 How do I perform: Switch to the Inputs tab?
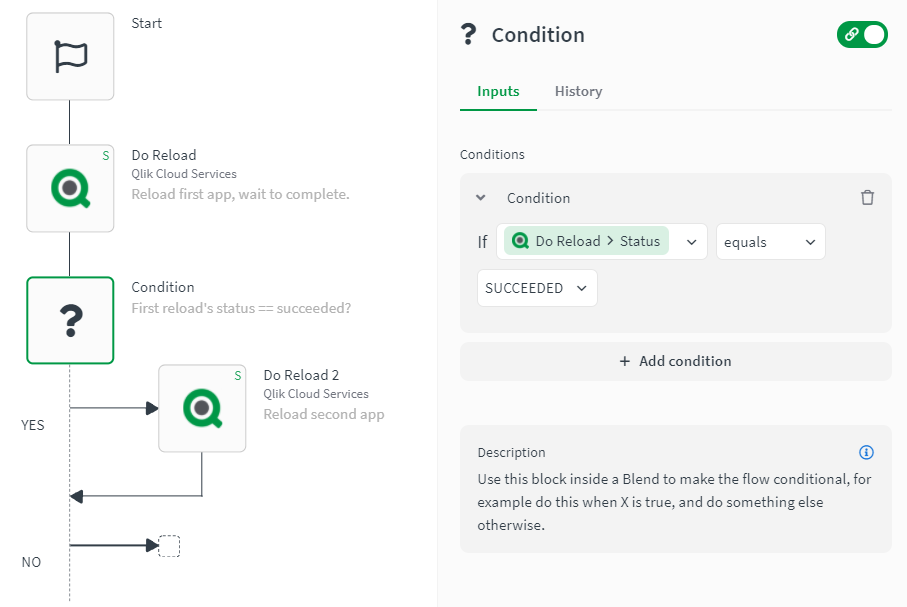498,91
